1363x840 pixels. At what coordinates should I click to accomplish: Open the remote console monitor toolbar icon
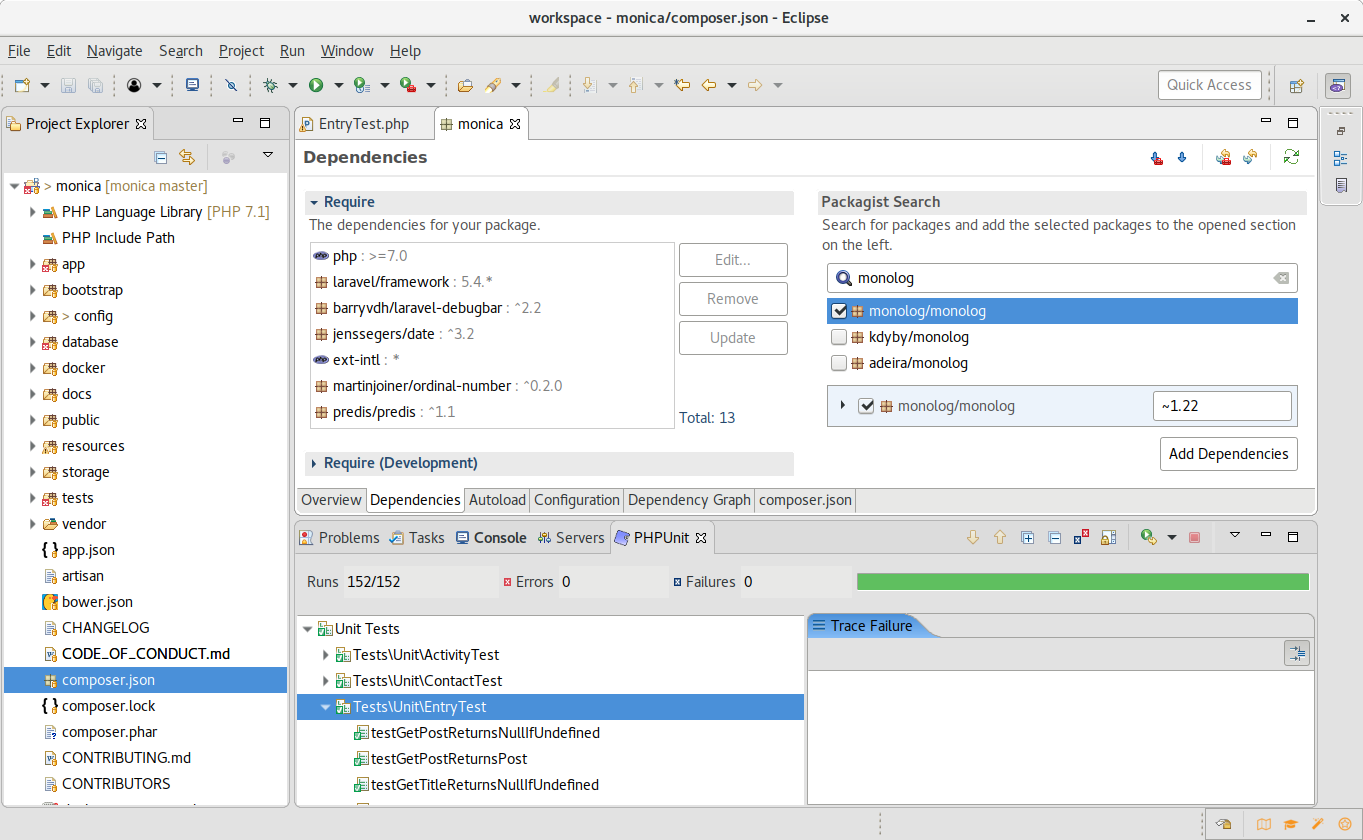(193, 85)
